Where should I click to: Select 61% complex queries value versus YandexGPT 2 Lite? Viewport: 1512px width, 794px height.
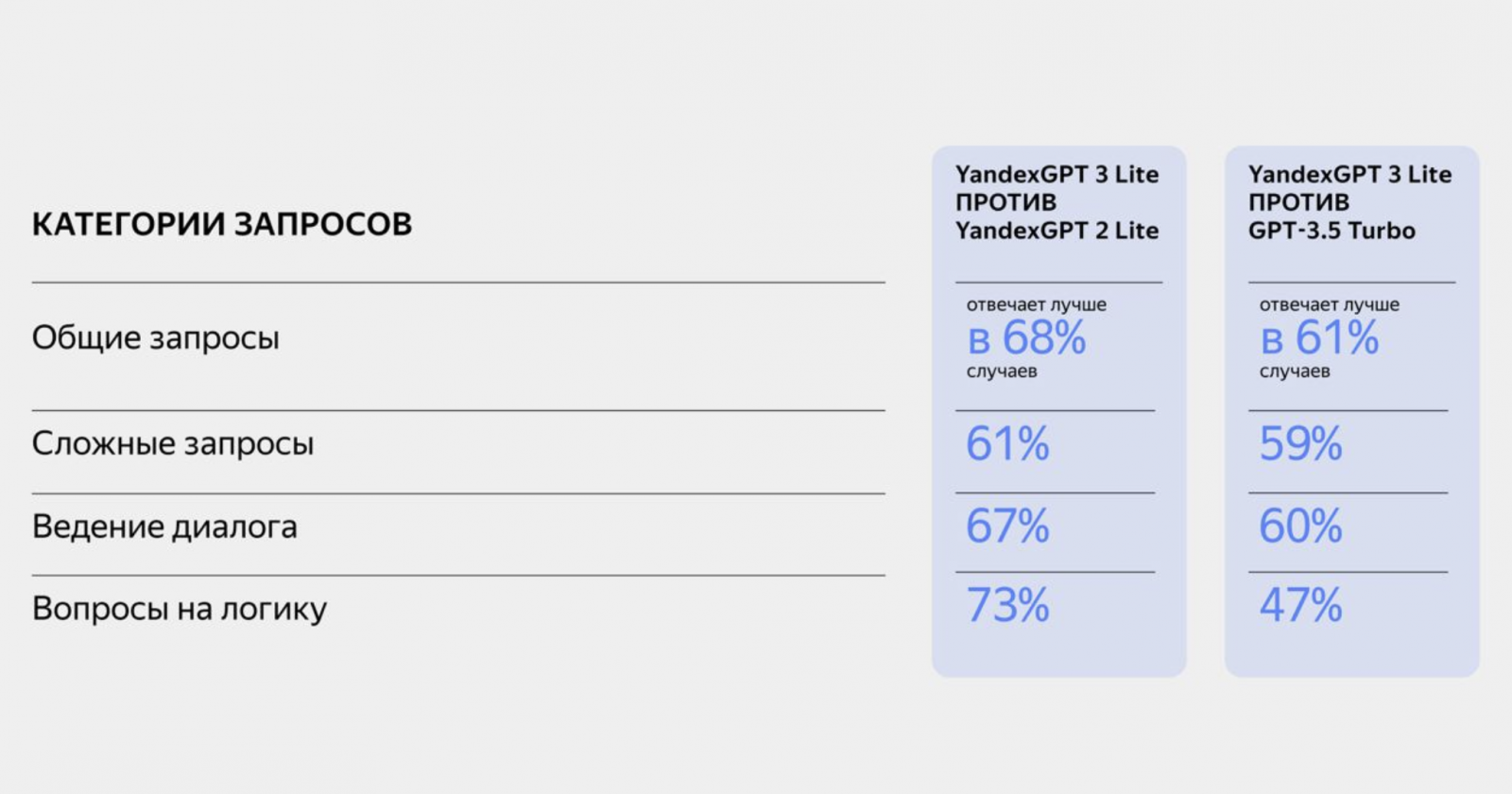(1007, 443)
